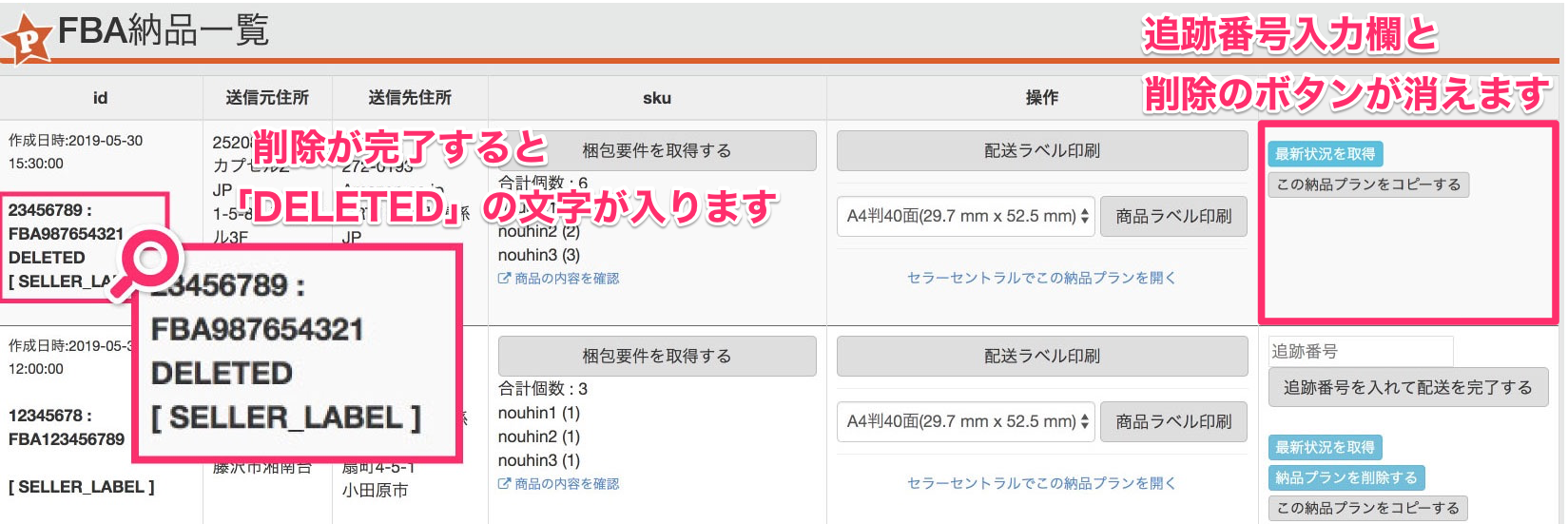Focus the 追跡番号 input field

[1361, 351]
